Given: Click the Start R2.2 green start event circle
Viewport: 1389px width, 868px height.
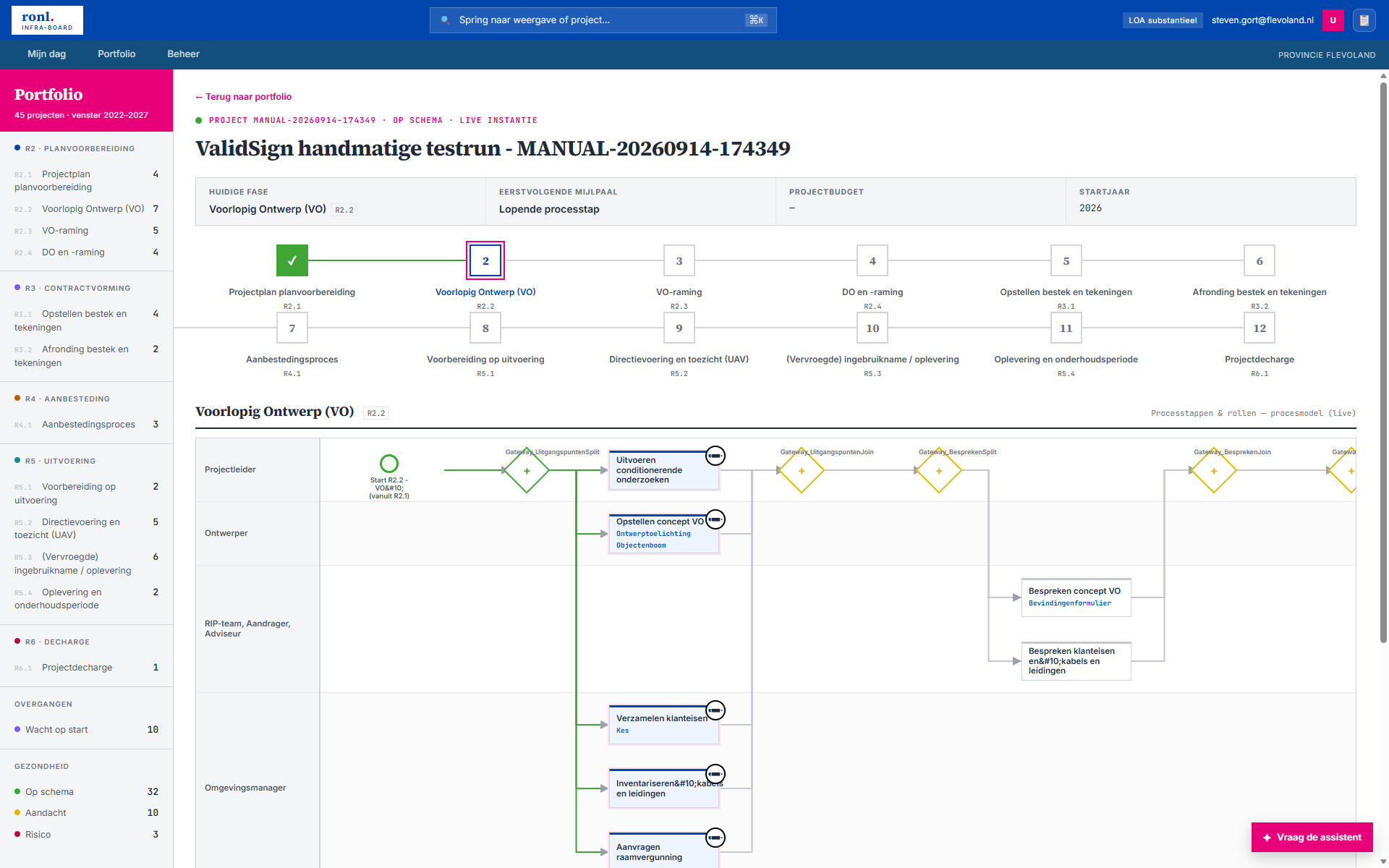Looking at the screenshot, I should pyautogui.click(x=389, y=463).
